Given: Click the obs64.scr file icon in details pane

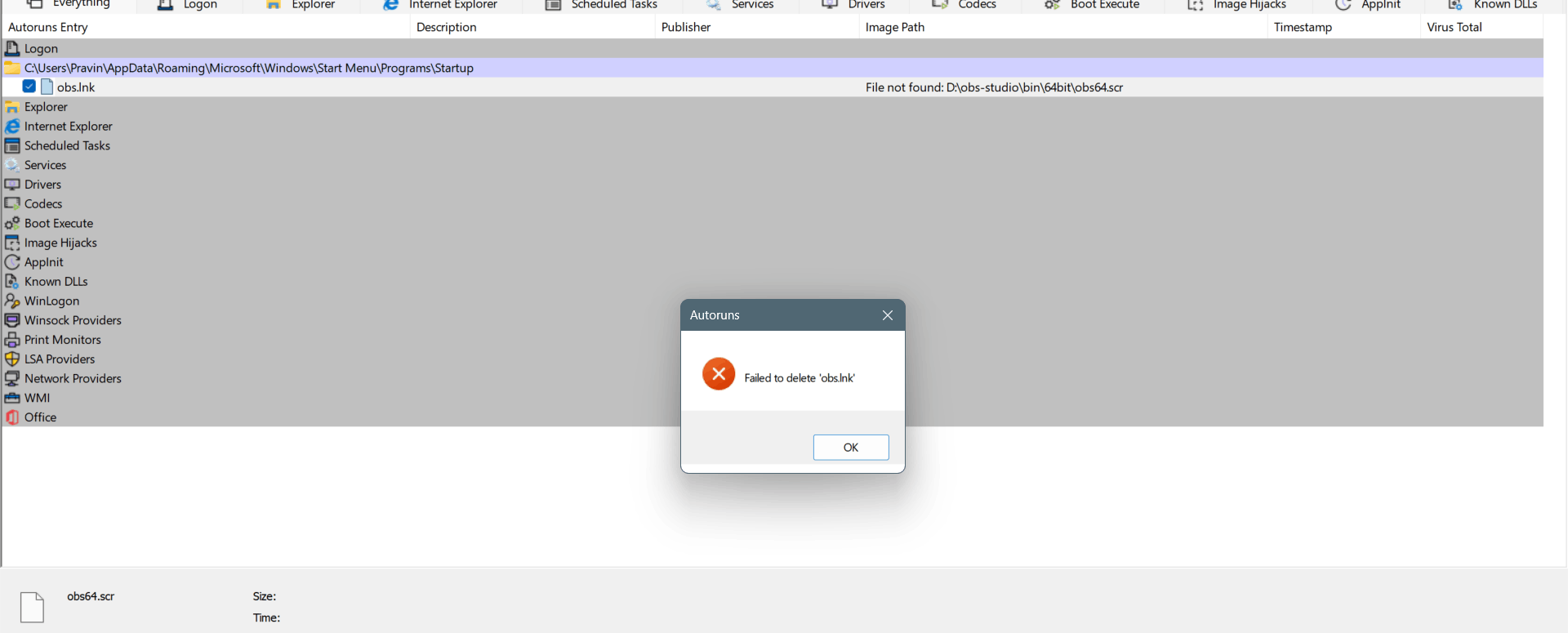Looking at the screenshot, I should pos(32,608).
